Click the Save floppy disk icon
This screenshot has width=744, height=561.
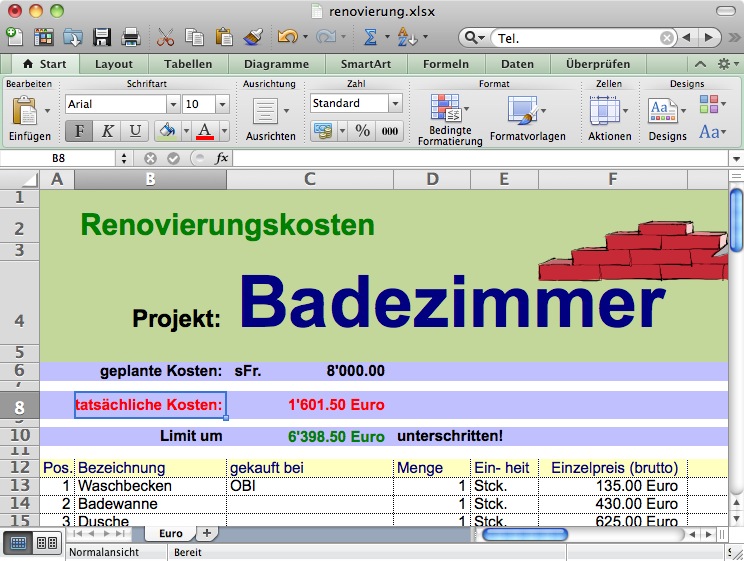[x=102, y=37]
